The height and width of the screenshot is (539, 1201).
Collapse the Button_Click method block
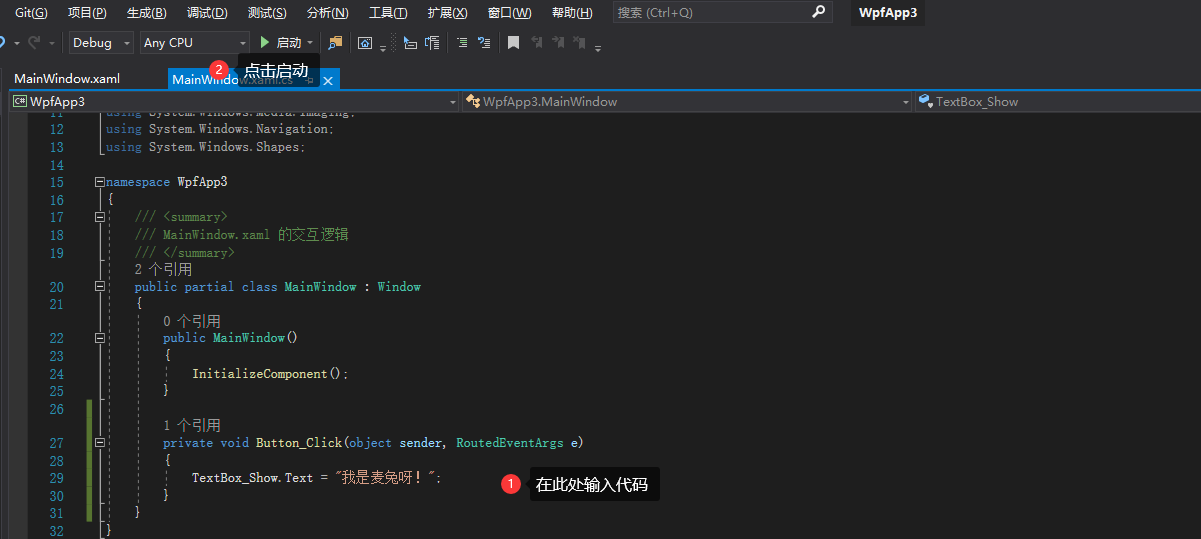[99, 442]
